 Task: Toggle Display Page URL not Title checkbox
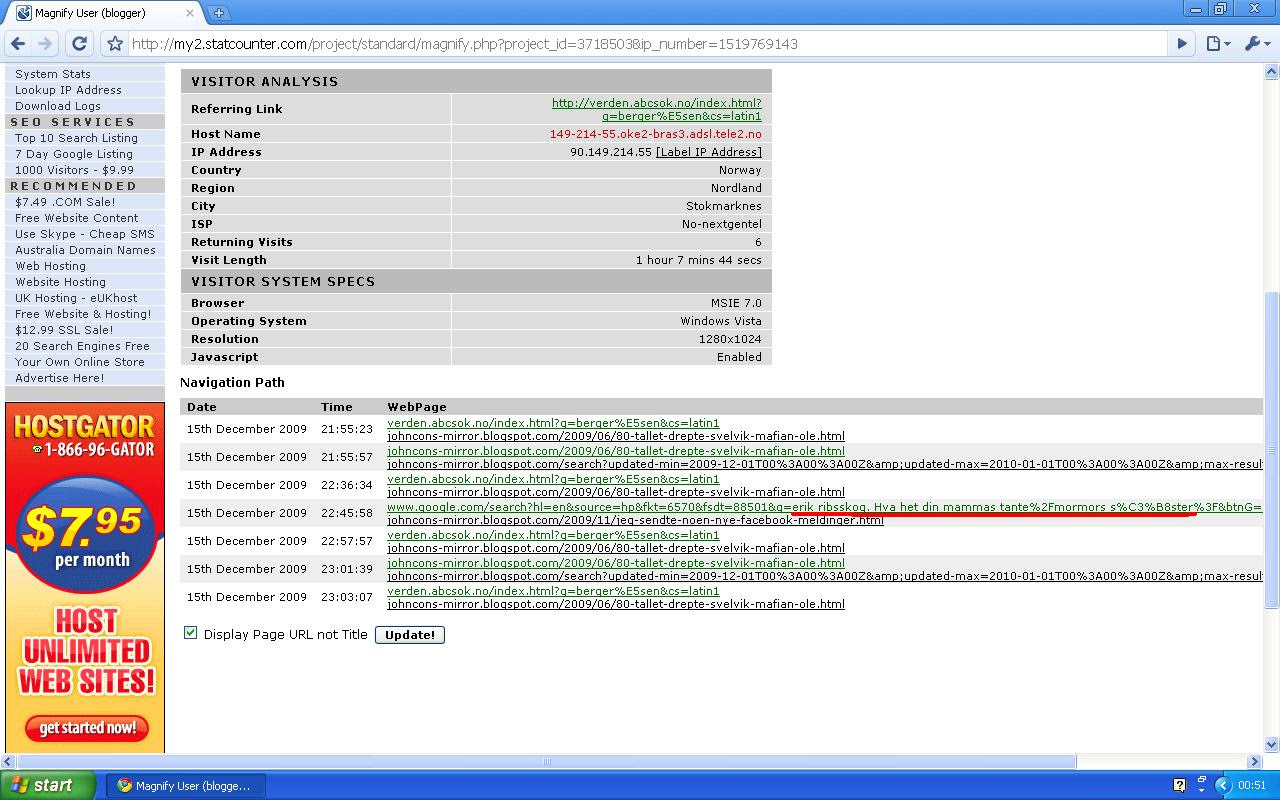click(191, 633)
